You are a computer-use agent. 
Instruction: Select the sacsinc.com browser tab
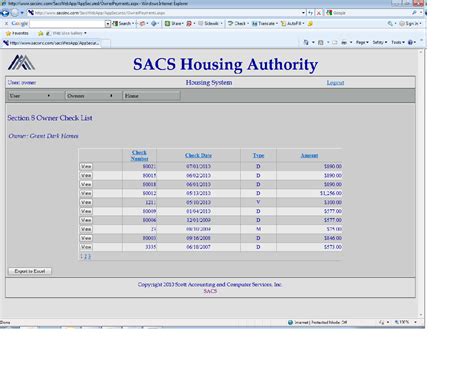tap(51, 43)
